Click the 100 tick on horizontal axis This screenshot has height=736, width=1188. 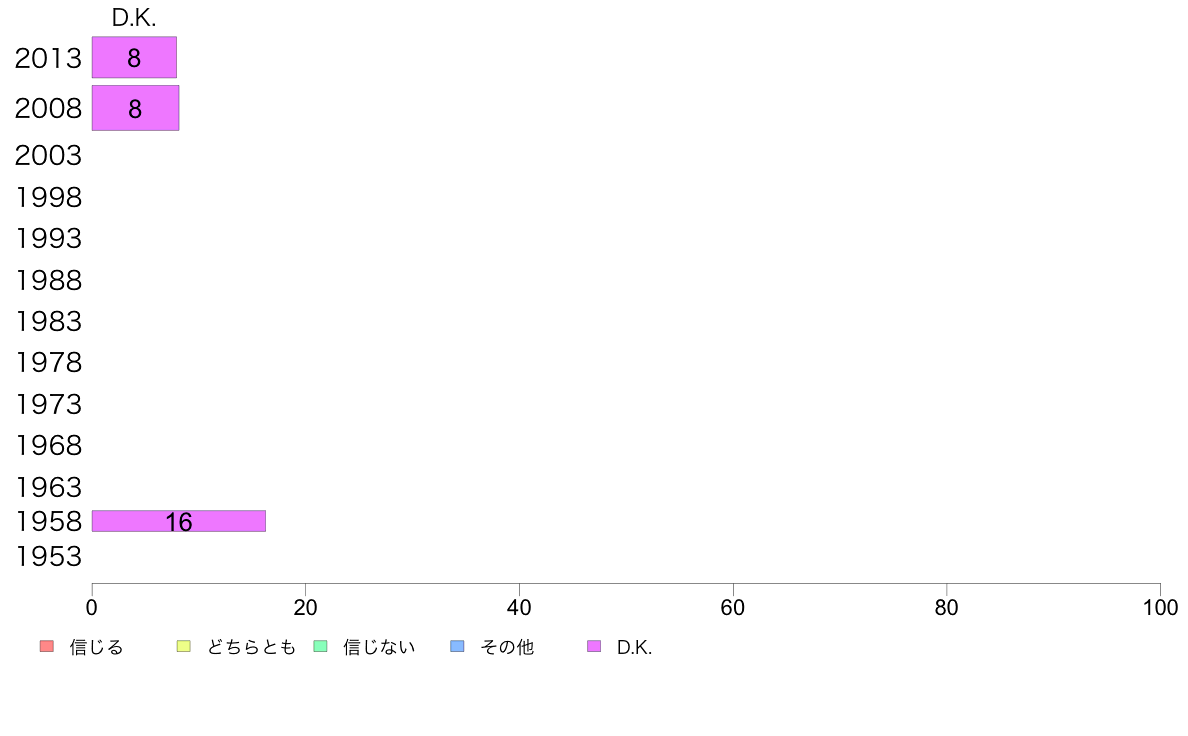(1160, 607)
